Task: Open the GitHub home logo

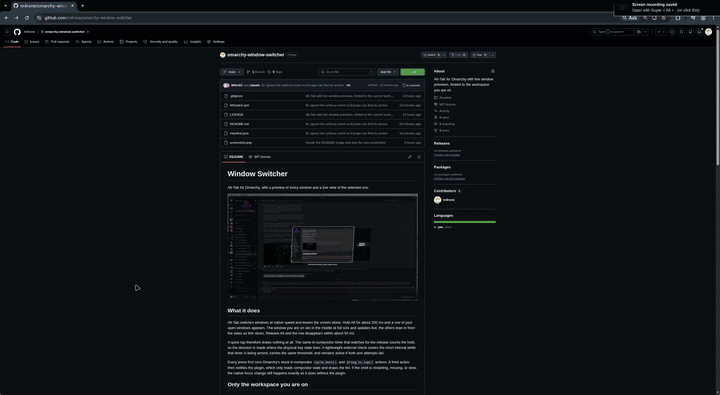Action: coord(17,32)
